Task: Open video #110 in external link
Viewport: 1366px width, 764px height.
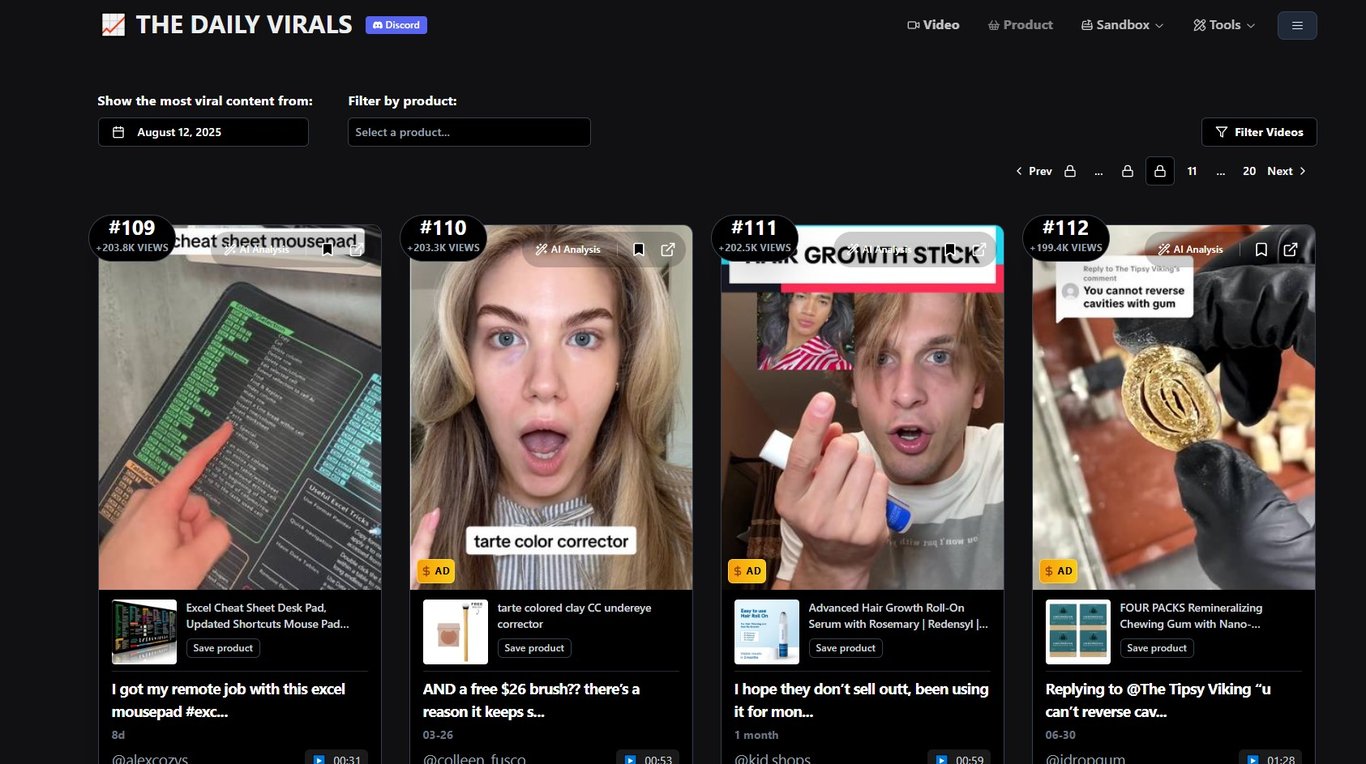Action: click(668, 249)
